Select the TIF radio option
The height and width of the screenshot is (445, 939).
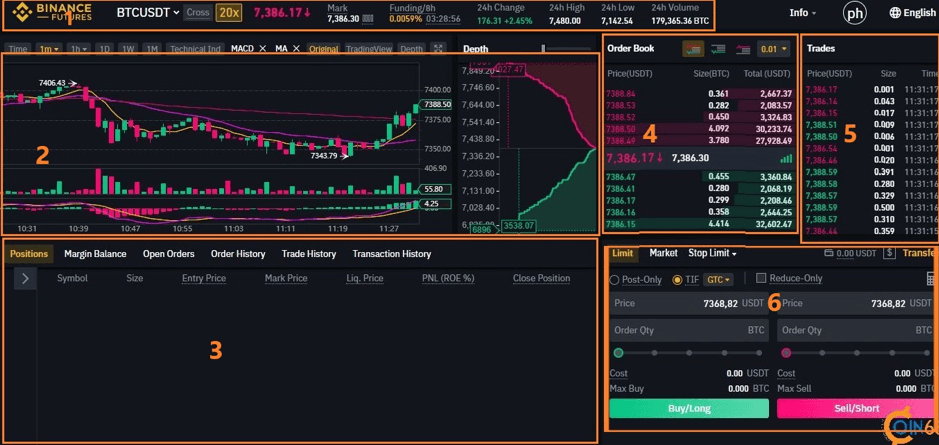click(x=677, y=279)
